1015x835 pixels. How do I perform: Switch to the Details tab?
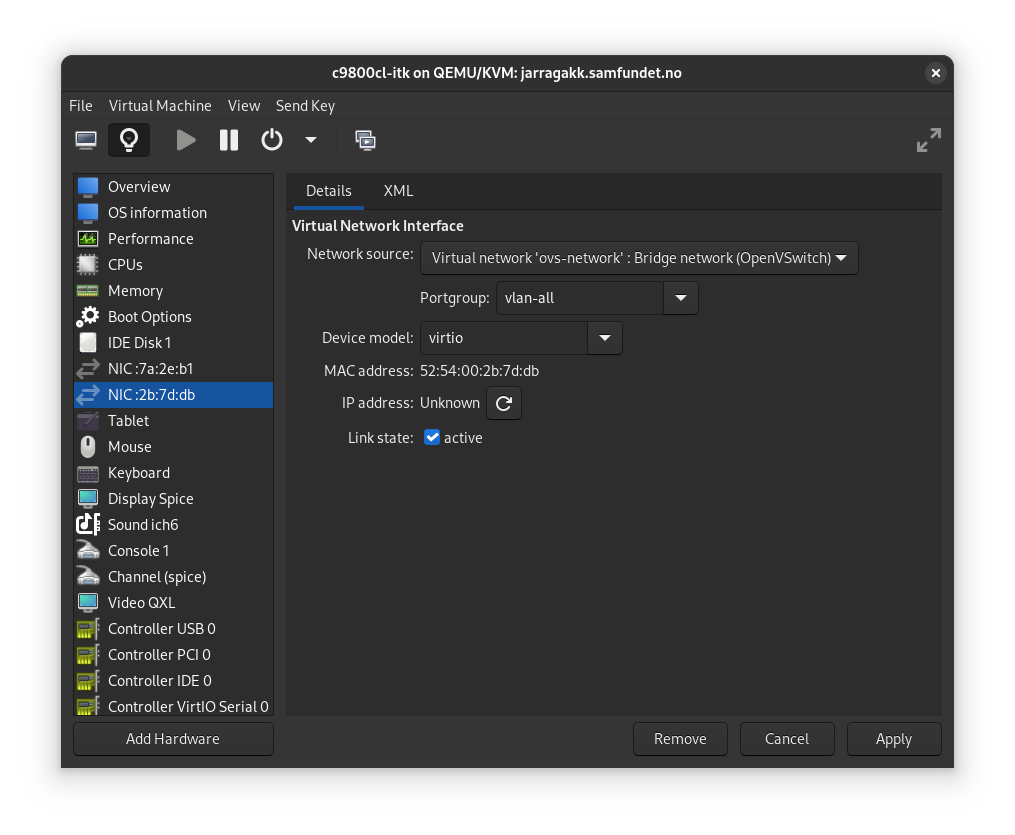click(329, 191)
